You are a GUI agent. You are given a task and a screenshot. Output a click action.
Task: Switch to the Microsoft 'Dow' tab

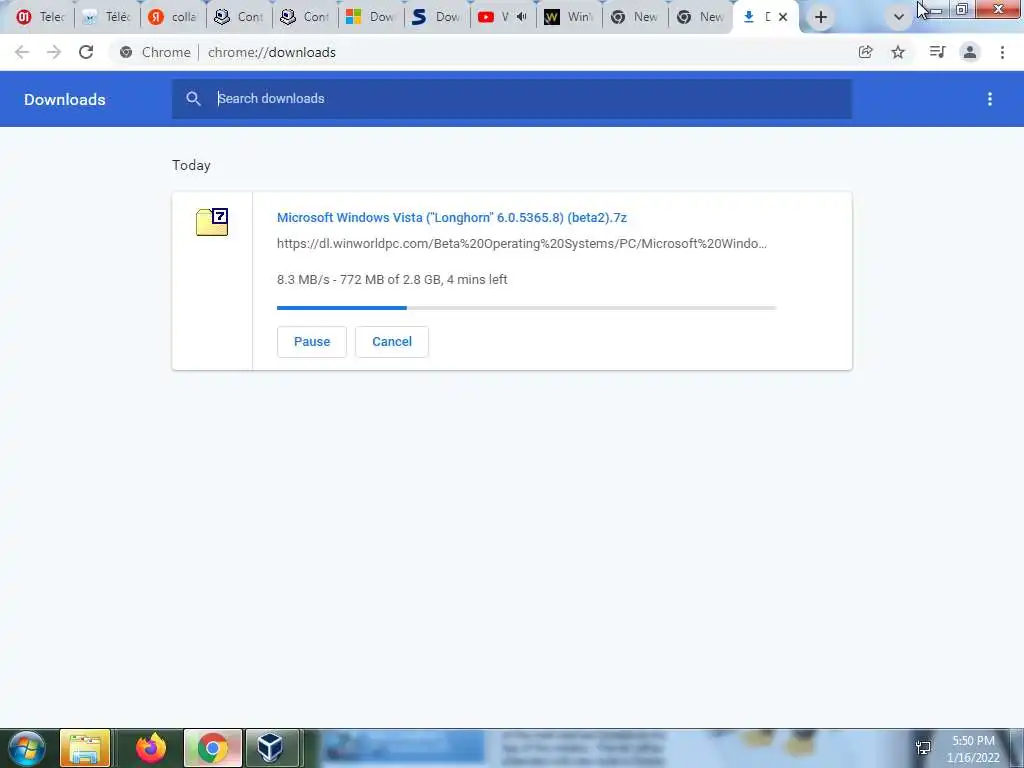[370, 17]
